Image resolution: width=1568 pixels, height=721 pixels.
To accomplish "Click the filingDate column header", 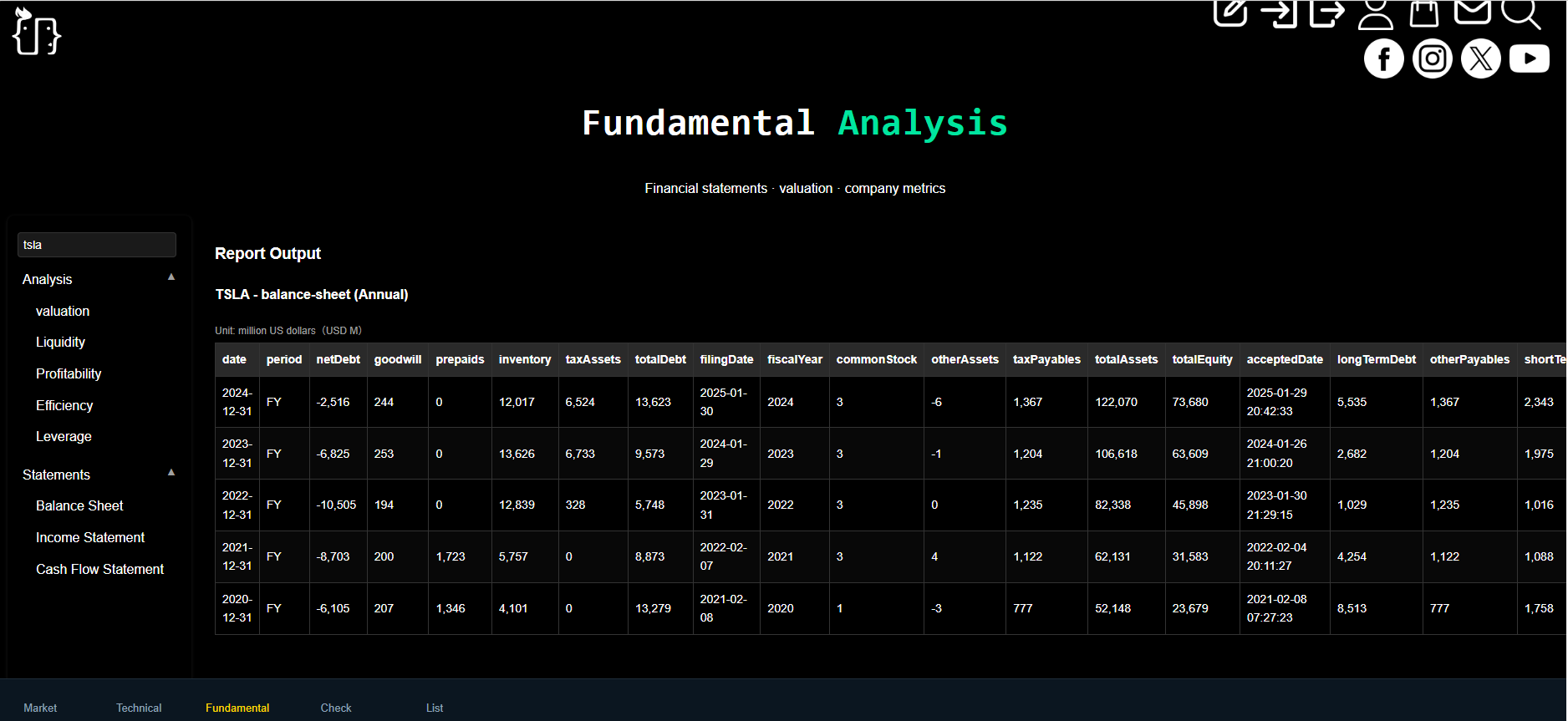I will coord(726,359).
